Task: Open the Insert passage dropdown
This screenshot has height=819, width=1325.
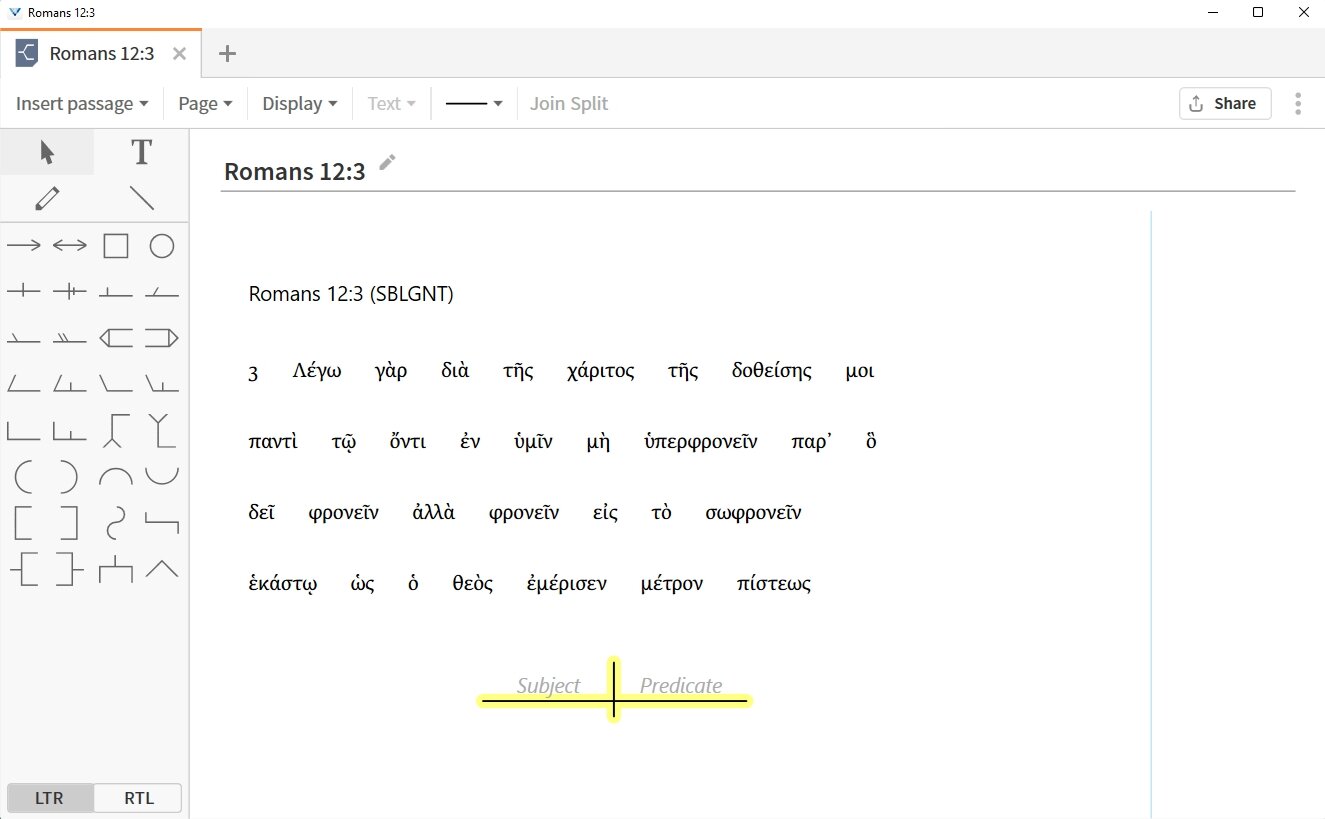Action: click(79, 103)
